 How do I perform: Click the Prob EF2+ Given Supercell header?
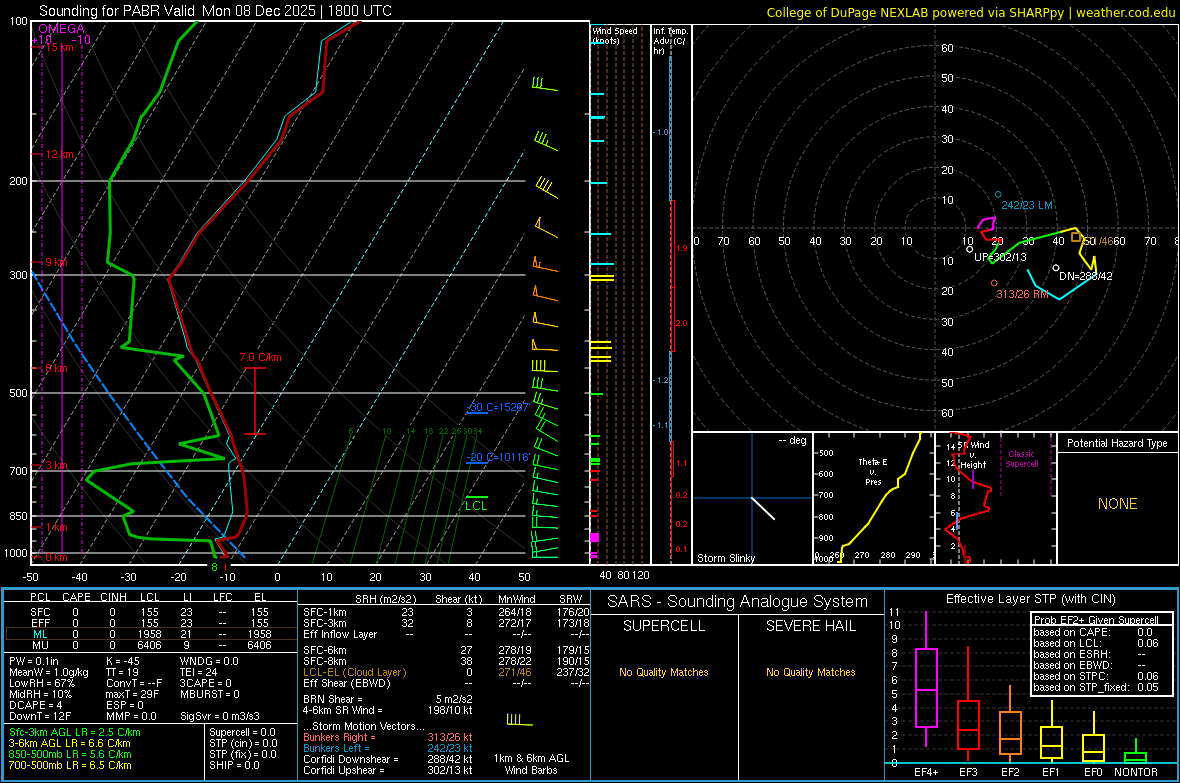[x=1096, y=620]
